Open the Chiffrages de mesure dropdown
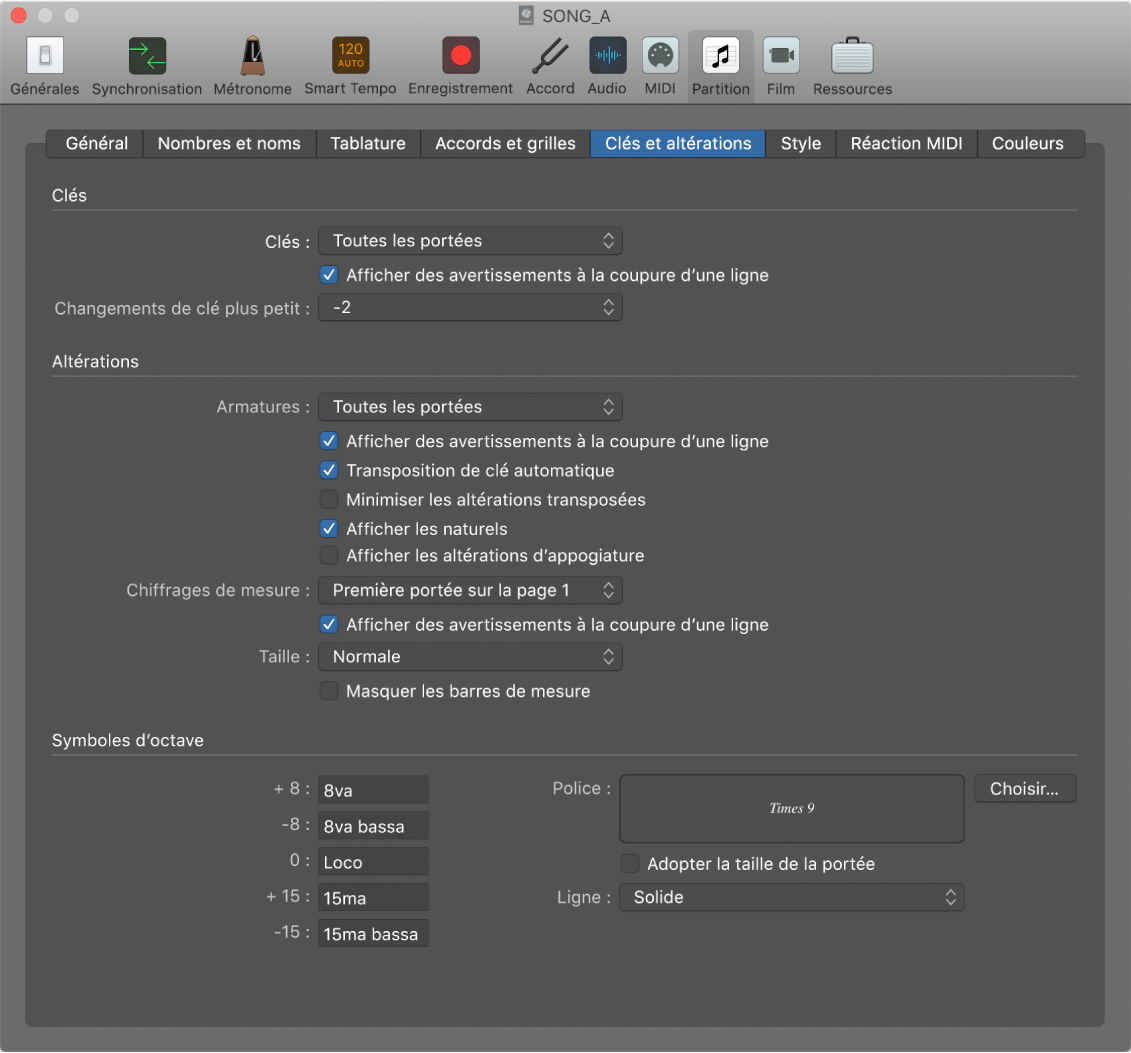Viewport: 1131px width, 1053px height. pyautogui.click(x=470, y=590)
